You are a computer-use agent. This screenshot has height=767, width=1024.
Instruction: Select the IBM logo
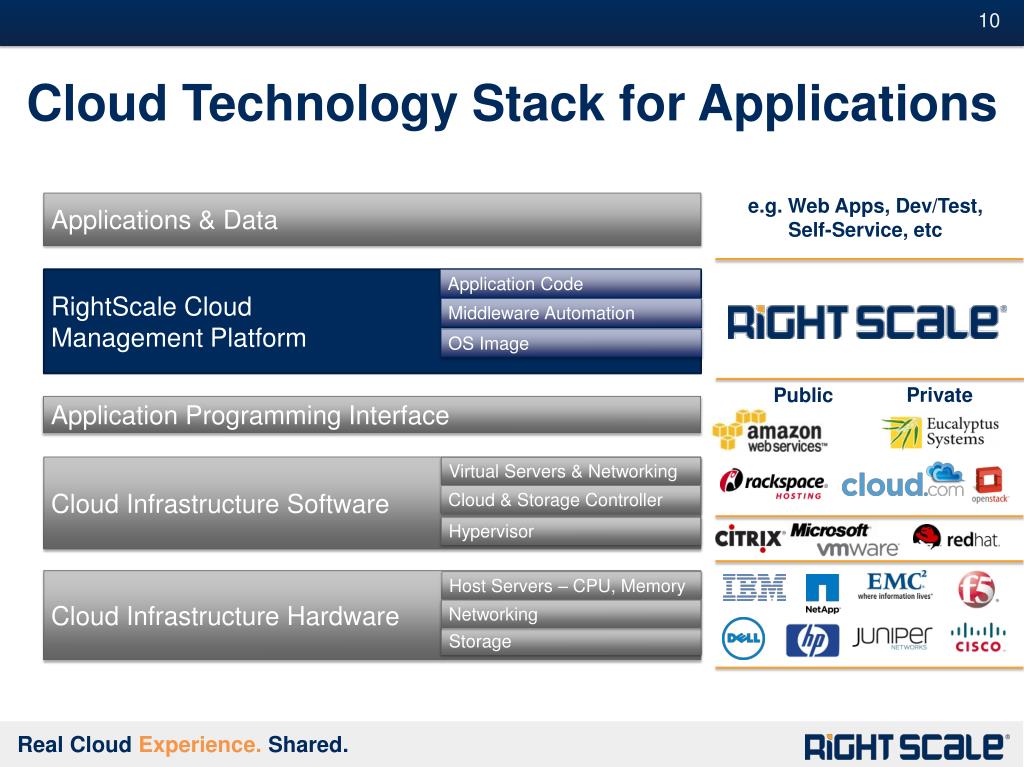click(754, 587)
